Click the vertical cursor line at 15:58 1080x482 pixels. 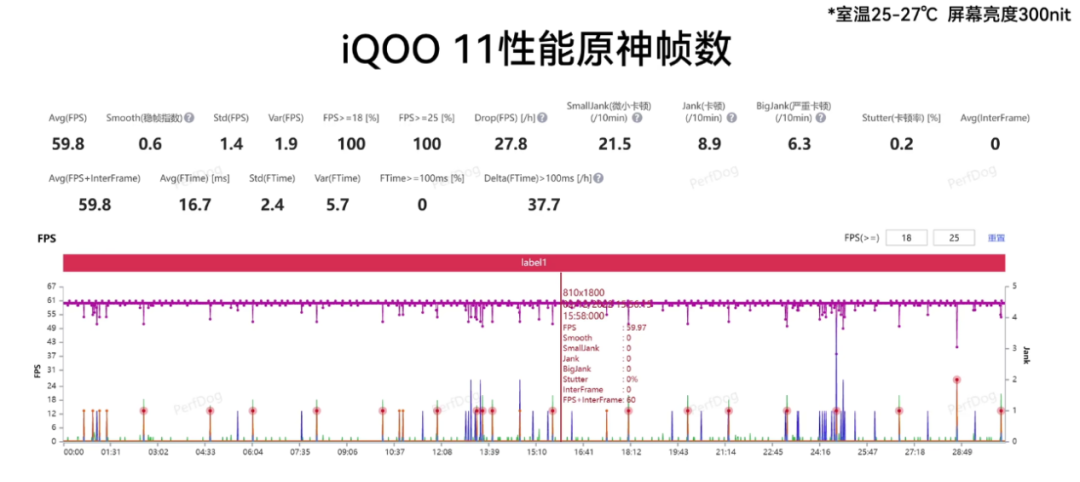(561, 358)
